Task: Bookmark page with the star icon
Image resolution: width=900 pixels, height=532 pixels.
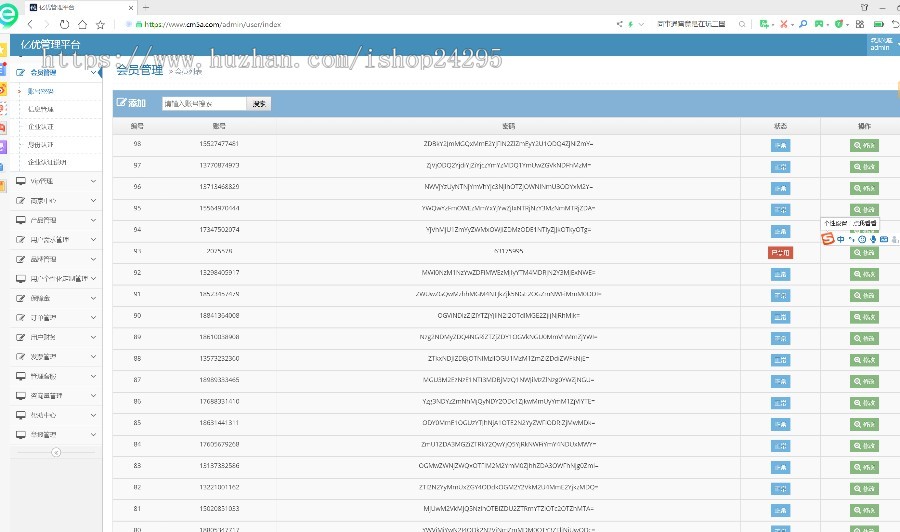Action: click(100, 24)
